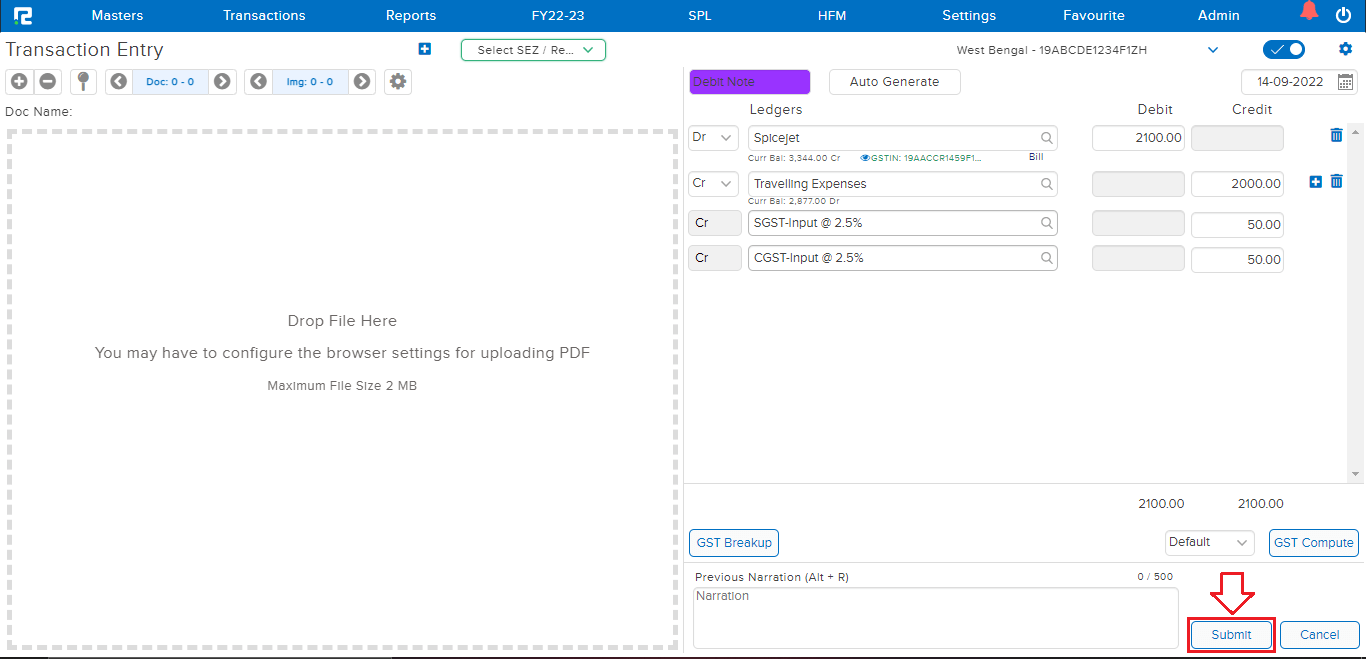
Task: Click the power logout icon
Action: [1343, 15]
